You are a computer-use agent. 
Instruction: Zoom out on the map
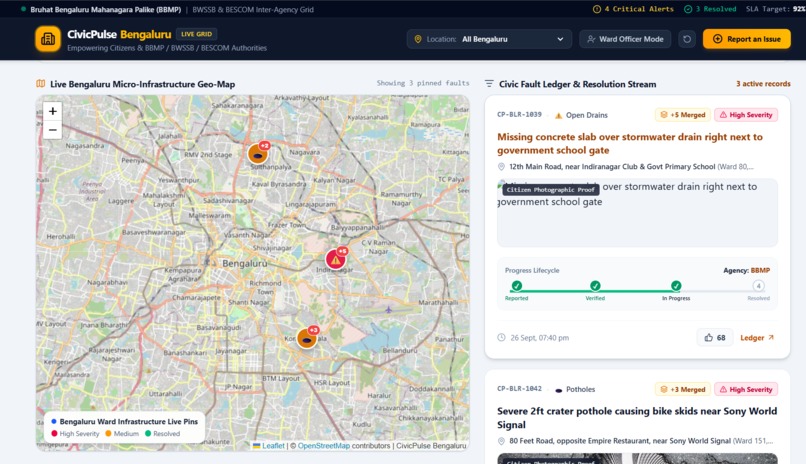point(52,130)
